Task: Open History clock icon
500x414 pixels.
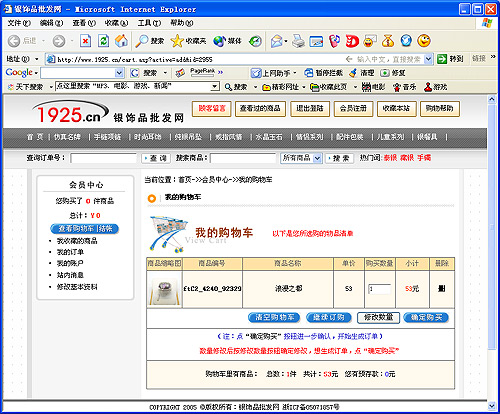Action: pyautogui.click(x=255, y=41)
